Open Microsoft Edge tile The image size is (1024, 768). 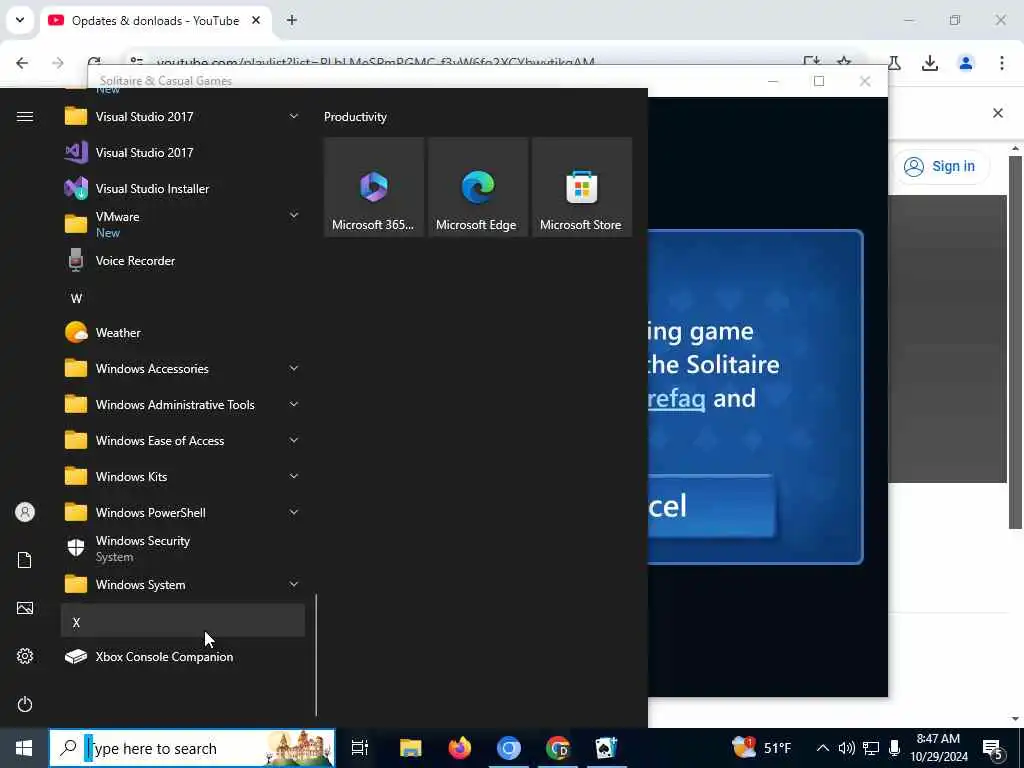pyautogui.click(x=478, y=187)
